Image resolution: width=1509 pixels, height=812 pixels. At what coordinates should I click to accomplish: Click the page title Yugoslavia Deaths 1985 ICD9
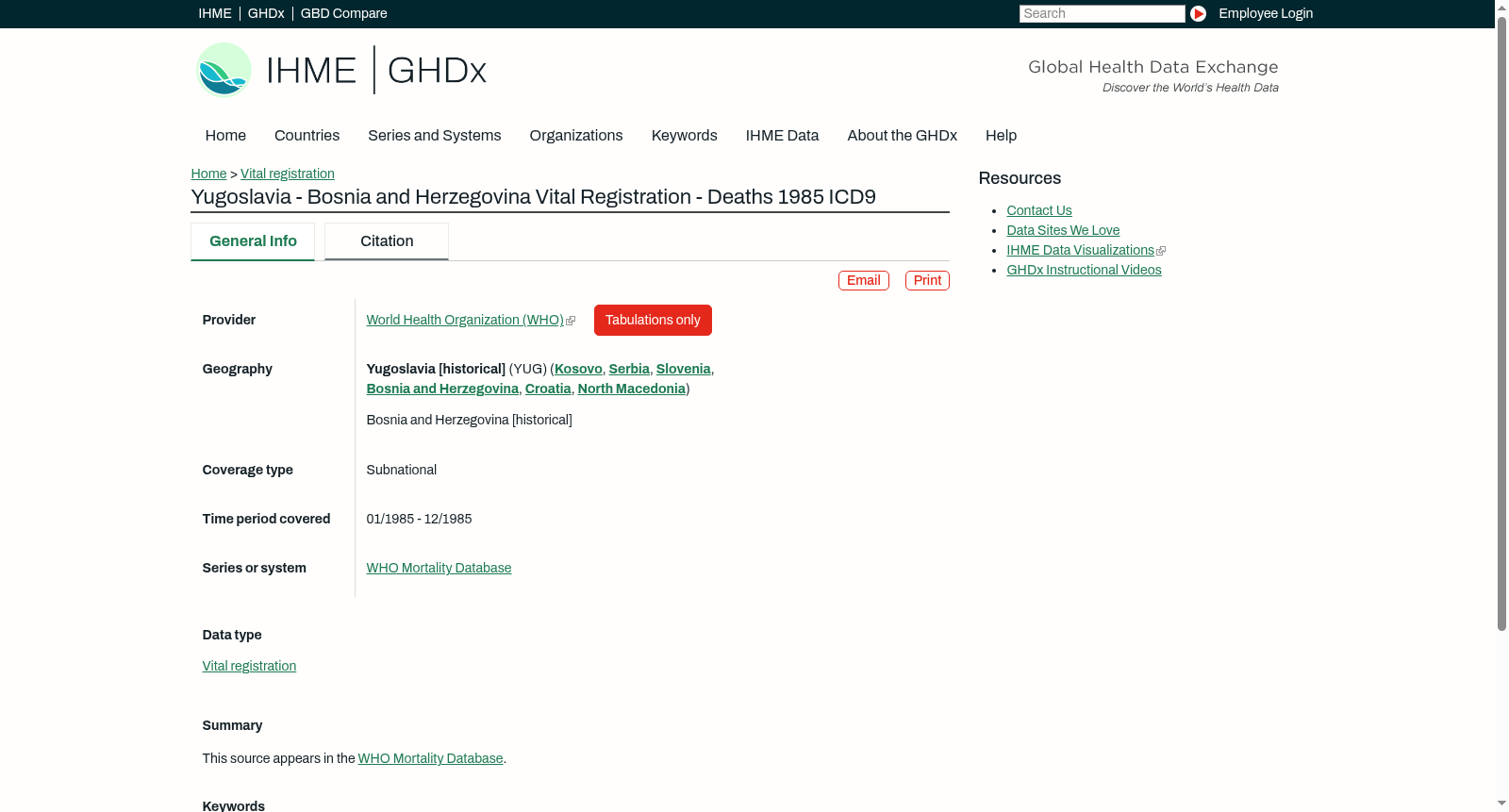[533, 197]
